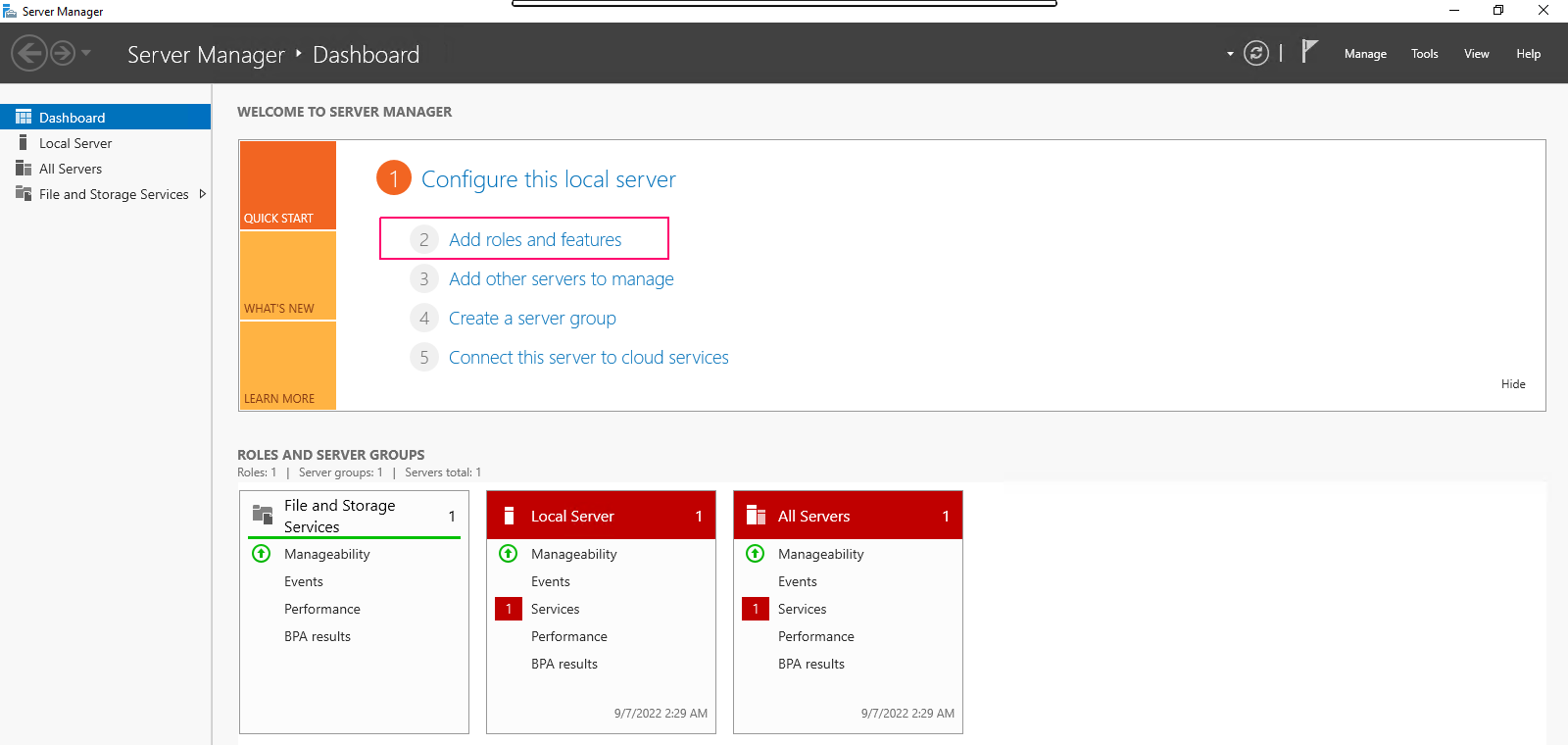Open the Help menu
The image size is (1568, 745).
(x=1529, y=54)
